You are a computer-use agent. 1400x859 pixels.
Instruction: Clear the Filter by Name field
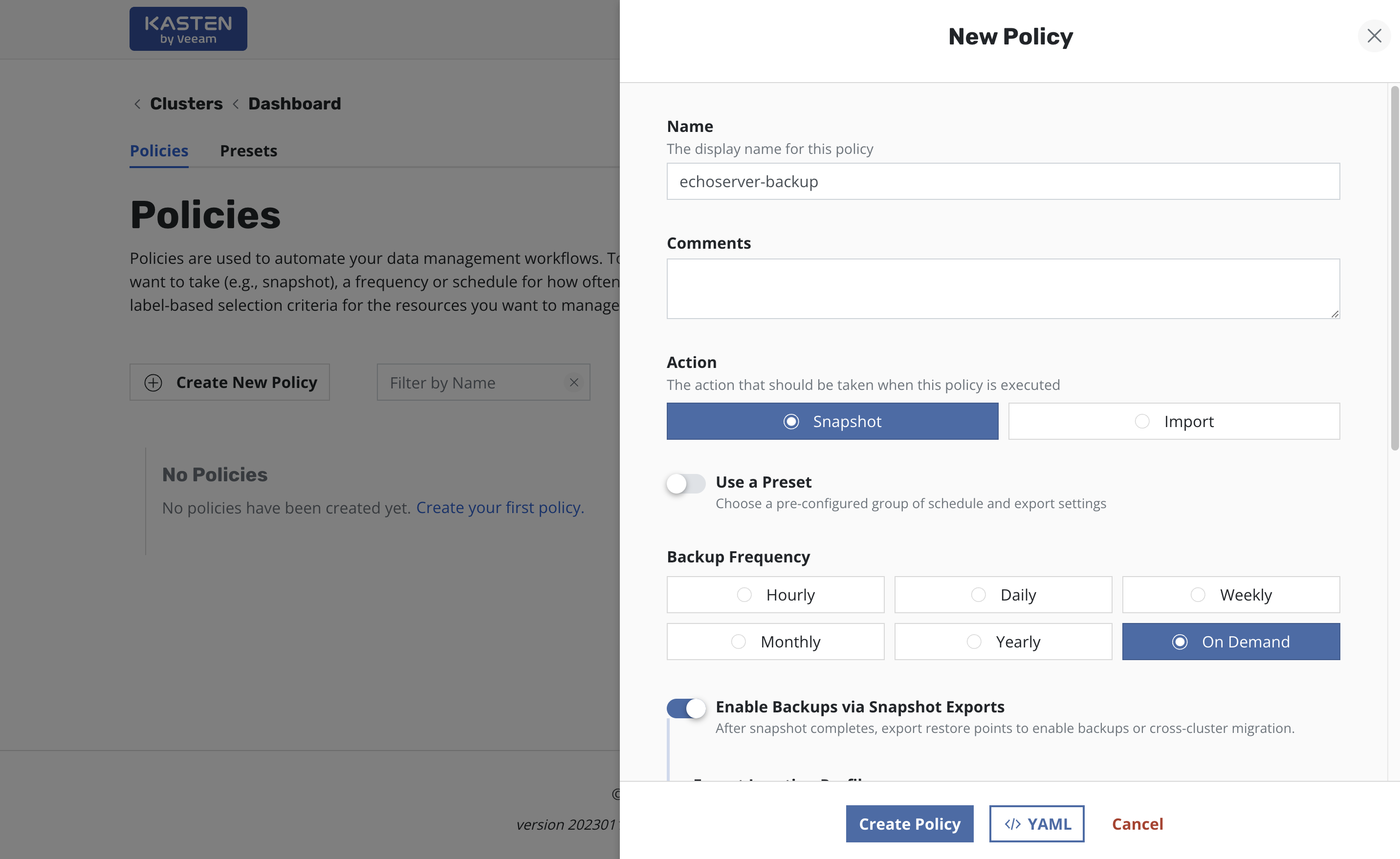pyautogui.click(x=574, y=382)
